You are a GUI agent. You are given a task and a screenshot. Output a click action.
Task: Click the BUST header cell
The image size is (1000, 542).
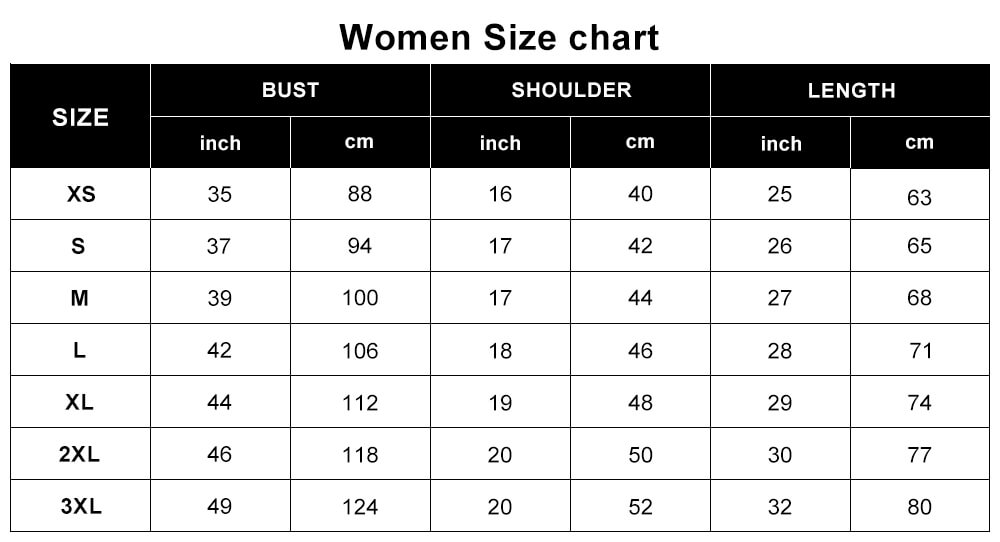(290, 90)
